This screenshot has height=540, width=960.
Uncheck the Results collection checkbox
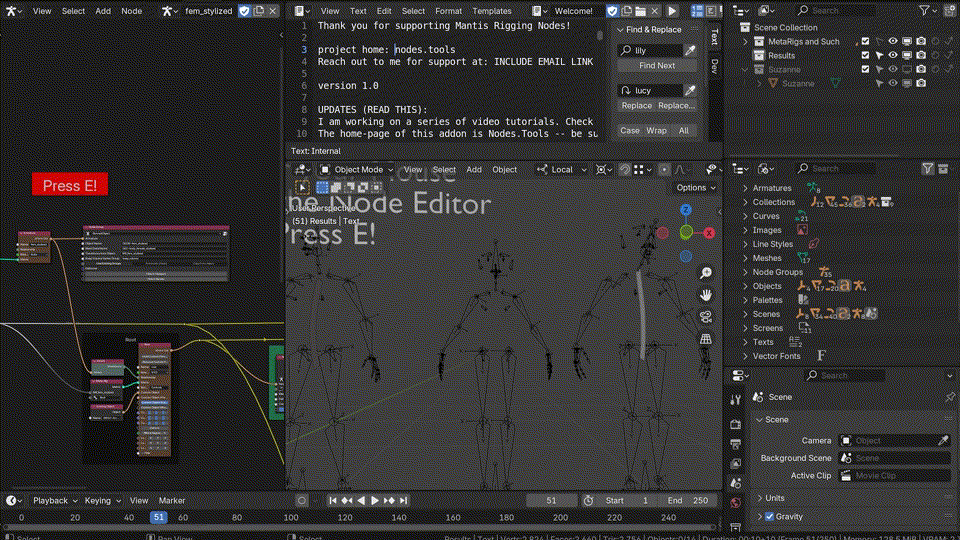pyautogui.click(x=865, y=56)
